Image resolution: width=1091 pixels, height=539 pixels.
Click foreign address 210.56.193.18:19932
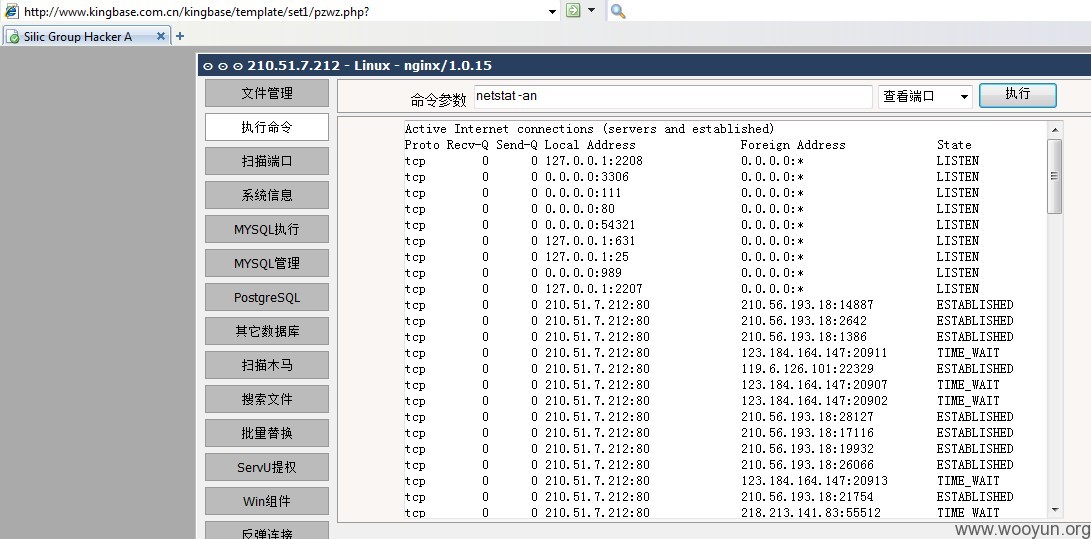coord(807,449)
